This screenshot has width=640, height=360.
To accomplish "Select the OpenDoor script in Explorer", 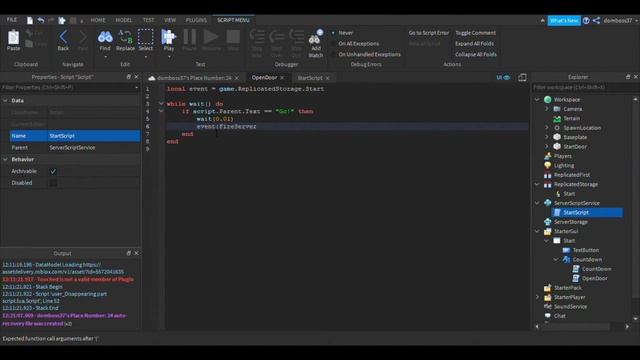I will 595,278.
